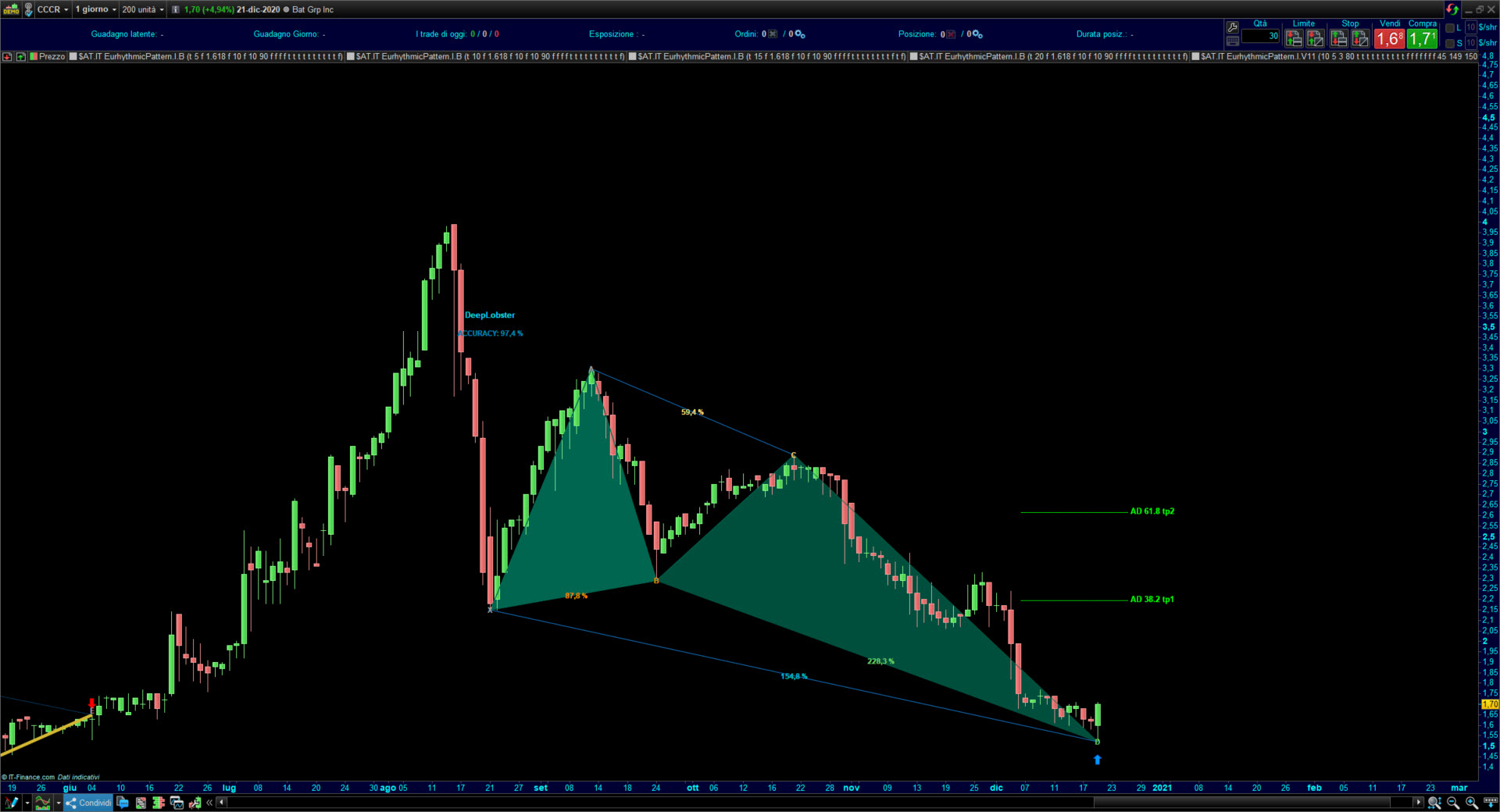The height and width of the screenshot is (812, 1500).
Task: Click the 'ACCURACY: 97,4 %' label
Action: [491, 333]
